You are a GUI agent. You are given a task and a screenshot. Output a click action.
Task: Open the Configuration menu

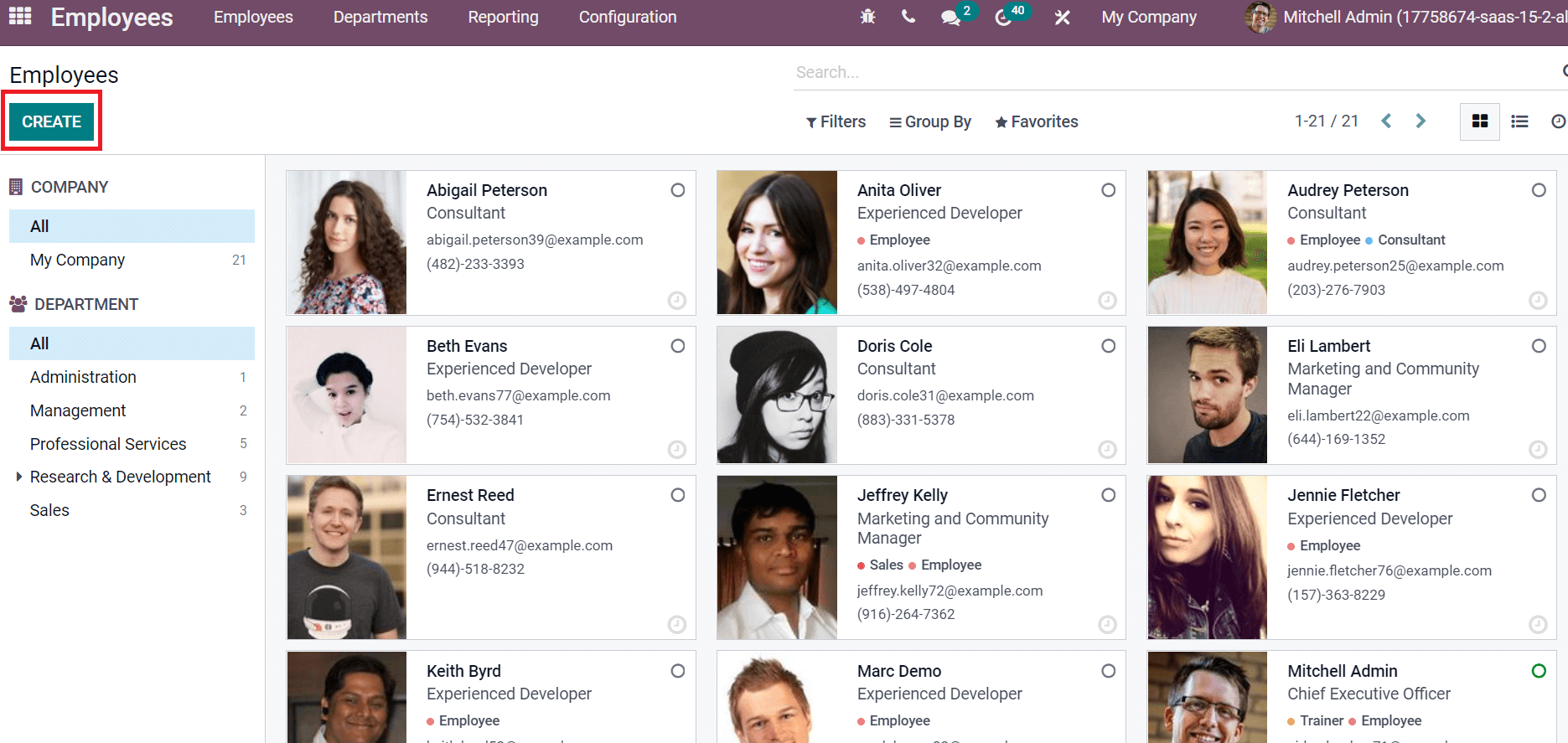point(628,17)
